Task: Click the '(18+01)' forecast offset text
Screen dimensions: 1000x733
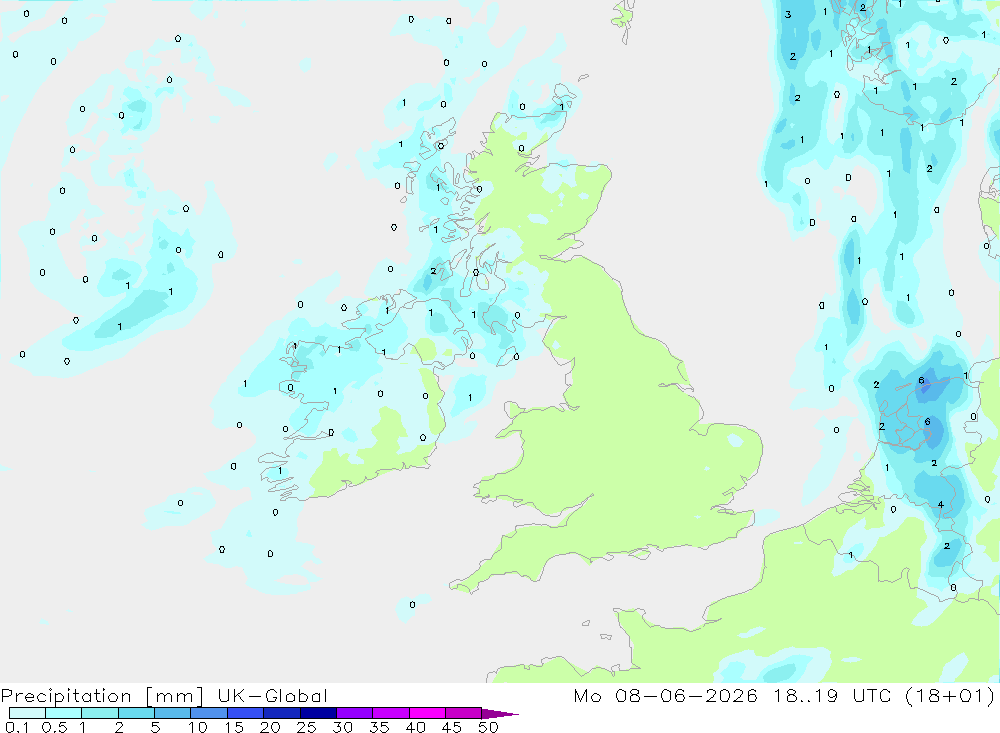Action: 950,695
